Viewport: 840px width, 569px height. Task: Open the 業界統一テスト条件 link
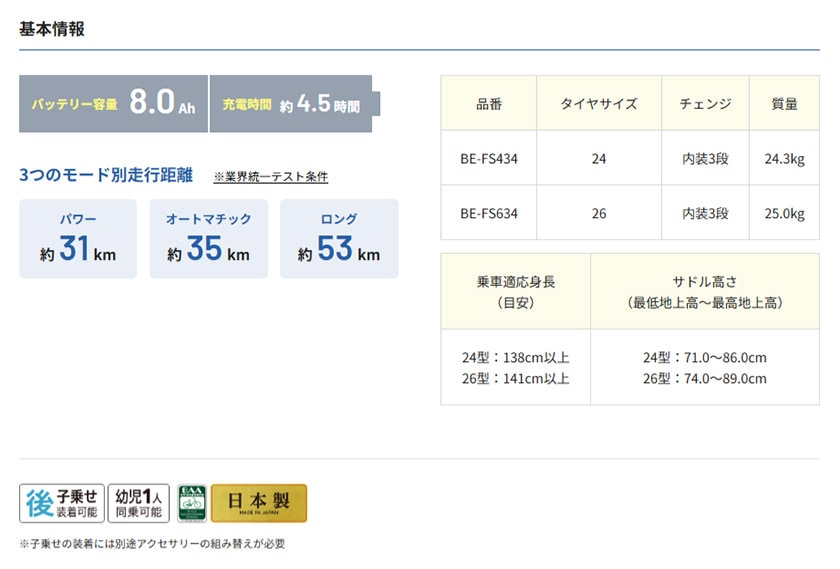[271, 176]
